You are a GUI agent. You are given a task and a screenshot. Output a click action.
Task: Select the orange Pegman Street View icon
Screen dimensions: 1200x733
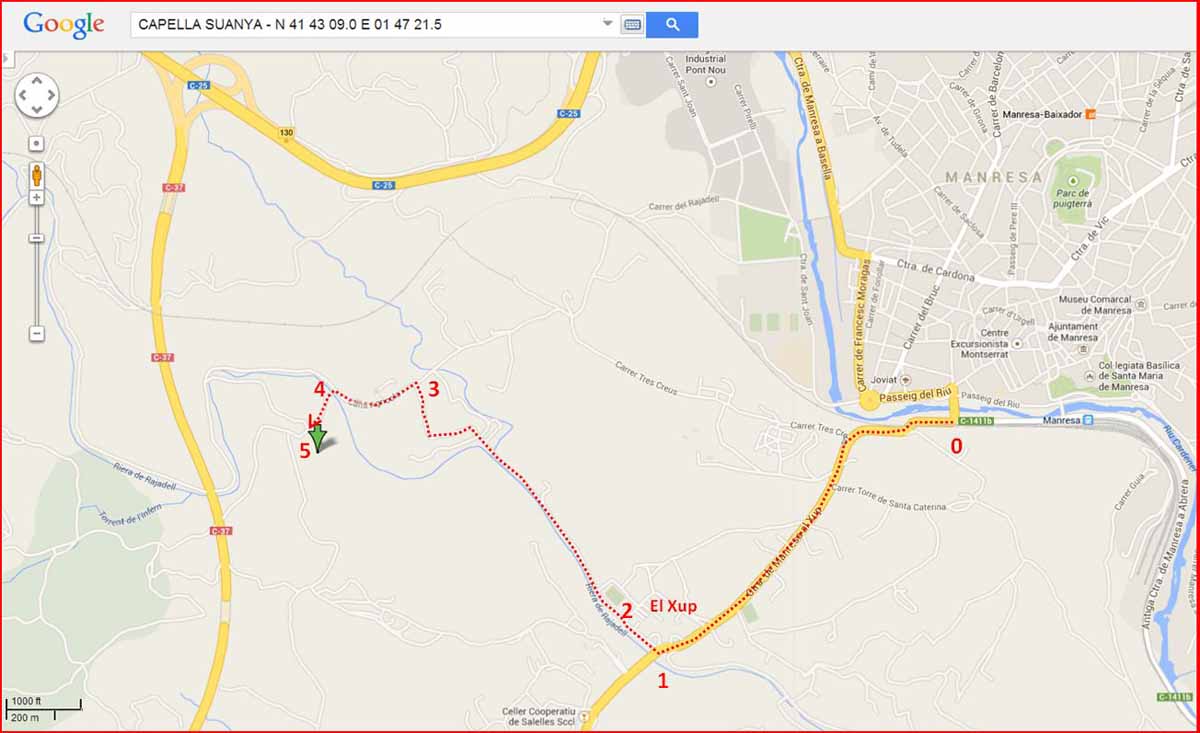(37, 175)
